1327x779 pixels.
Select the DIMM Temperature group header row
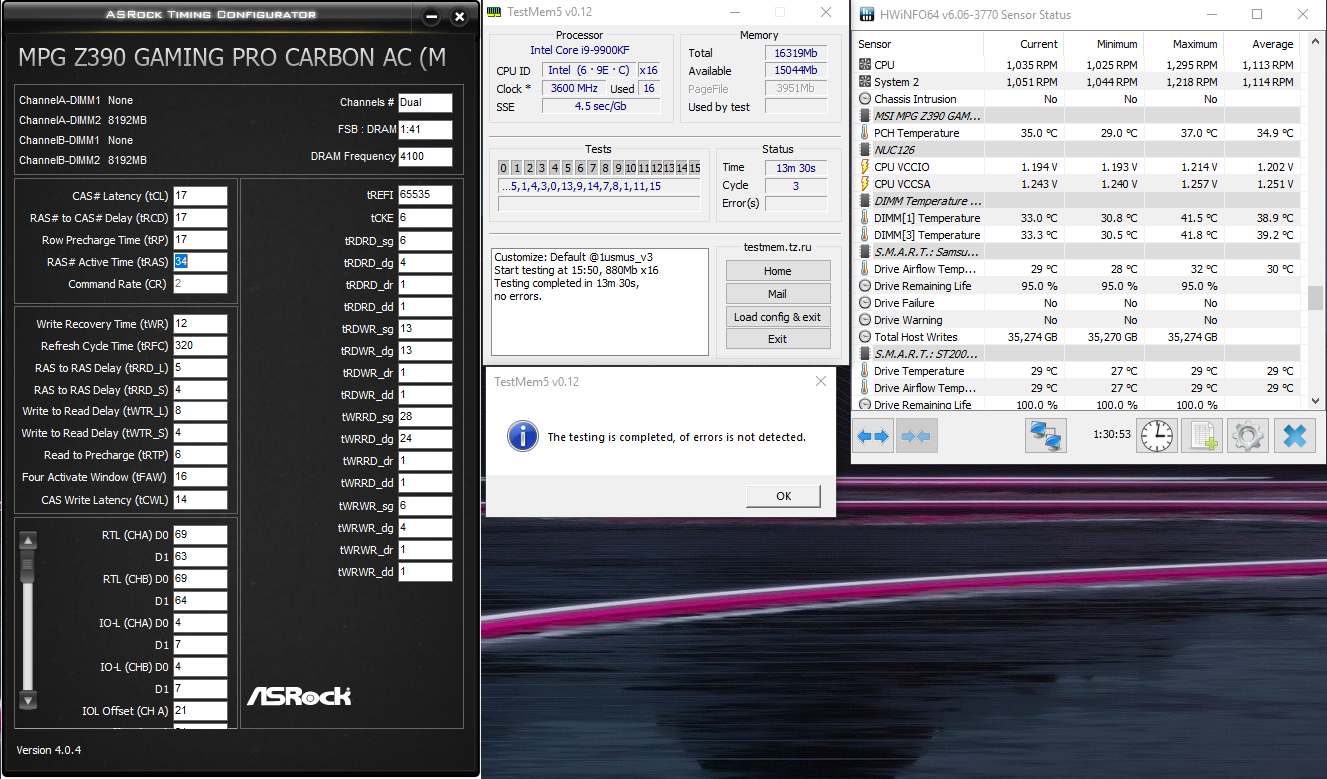pyautogui.click(x=1078, y=201)
